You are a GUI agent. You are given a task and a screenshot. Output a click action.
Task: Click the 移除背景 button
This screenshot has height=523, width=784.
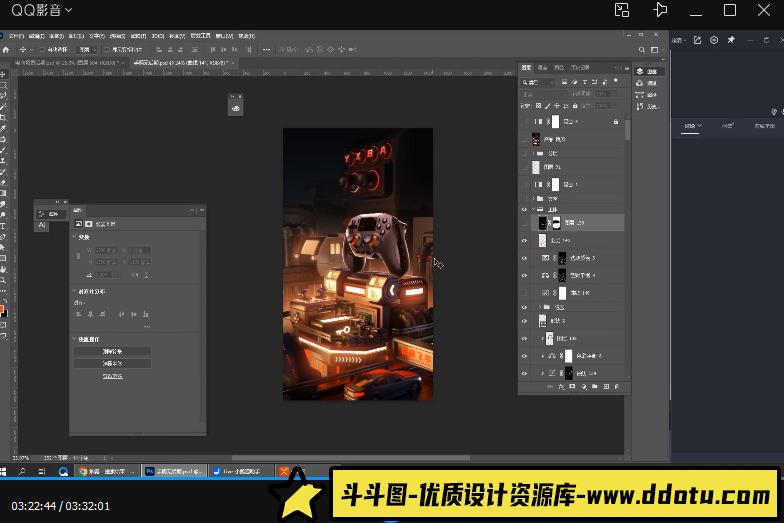pos(112,352)
